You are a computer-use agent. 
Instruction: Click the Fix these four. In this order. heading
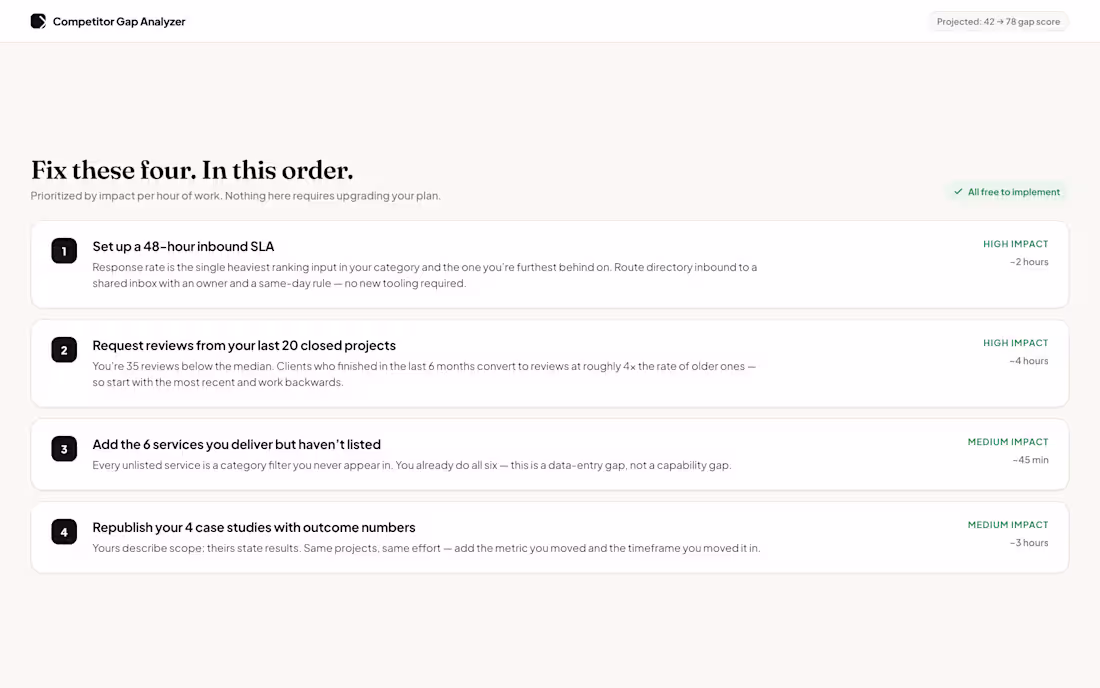click(192, 170)
